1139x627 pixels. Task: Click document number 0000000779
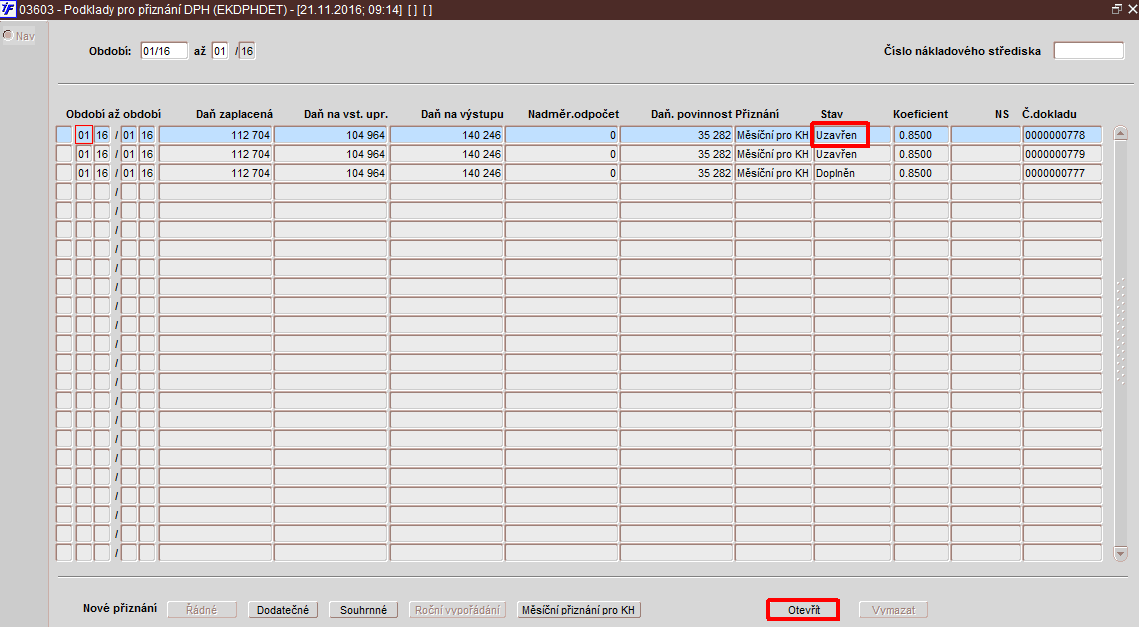click(1062, 154)
